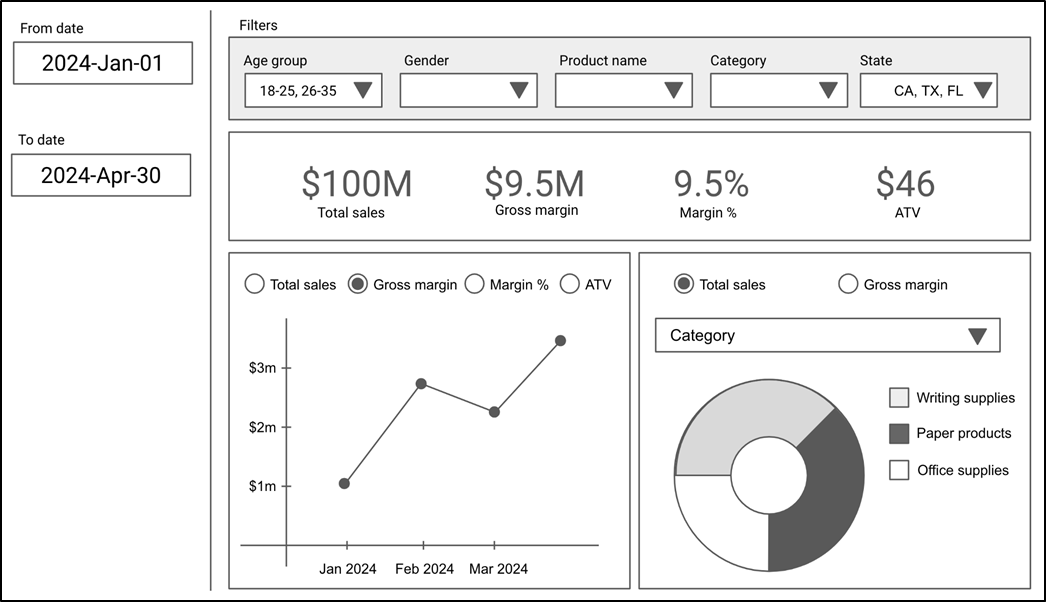Expand the Category filter in Filters bar
This screenshot has width=1046, height=602.
pos(778,90)
